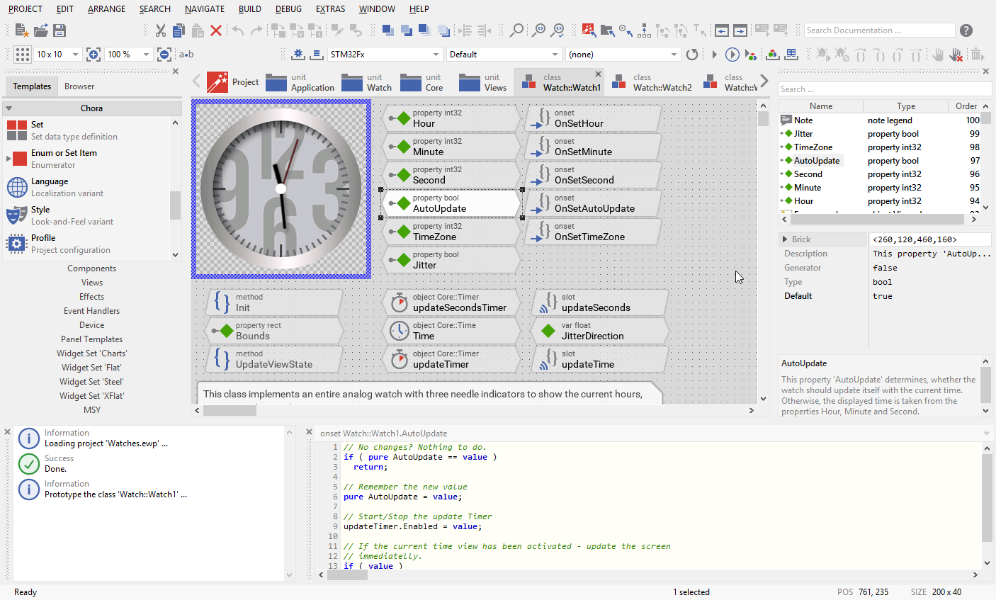This screenshot has width=996, height=600.
Task: Select the TimeZone member in the list
Action: coord(813,147)
